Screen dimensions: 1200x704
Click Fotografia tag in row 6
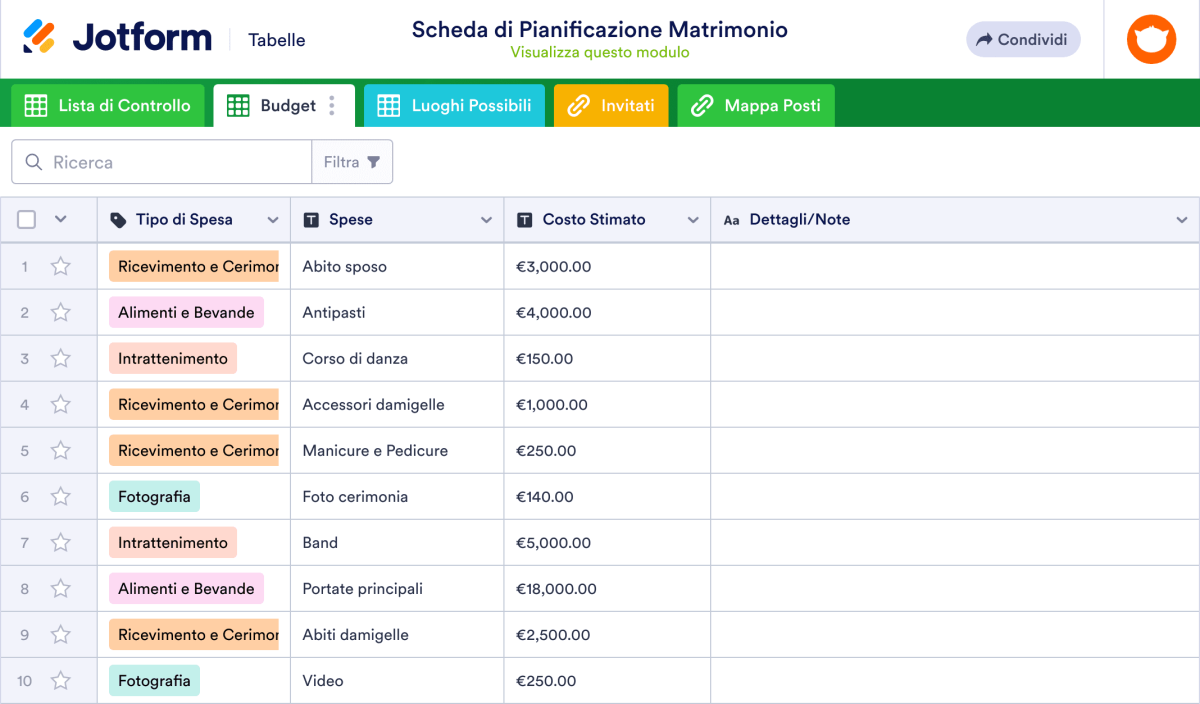(154, 496)
